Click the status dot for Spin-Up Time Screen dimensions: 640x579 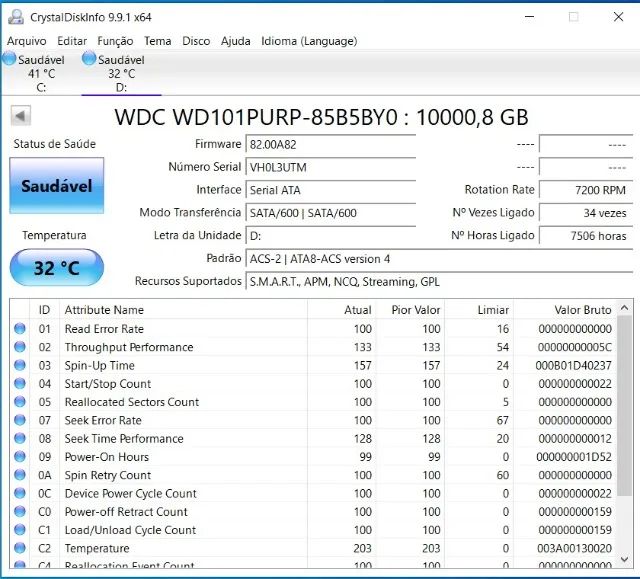[x=20, y=365]
